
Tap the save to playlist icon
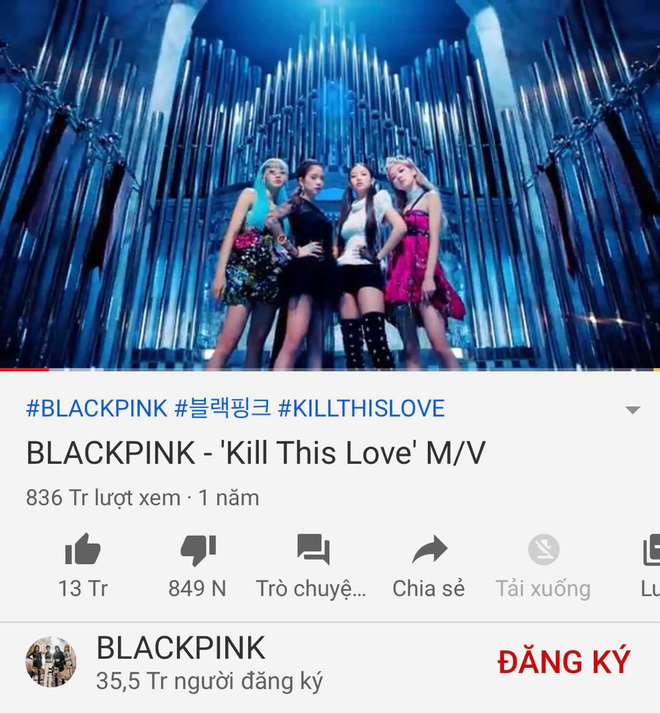tap(652, 550)
